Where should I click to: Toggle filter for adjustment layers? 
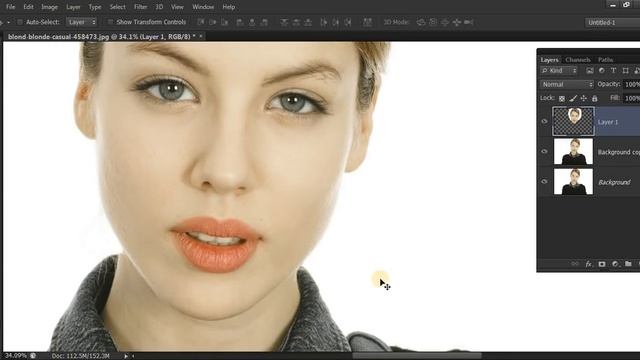[x=602, y=71]
